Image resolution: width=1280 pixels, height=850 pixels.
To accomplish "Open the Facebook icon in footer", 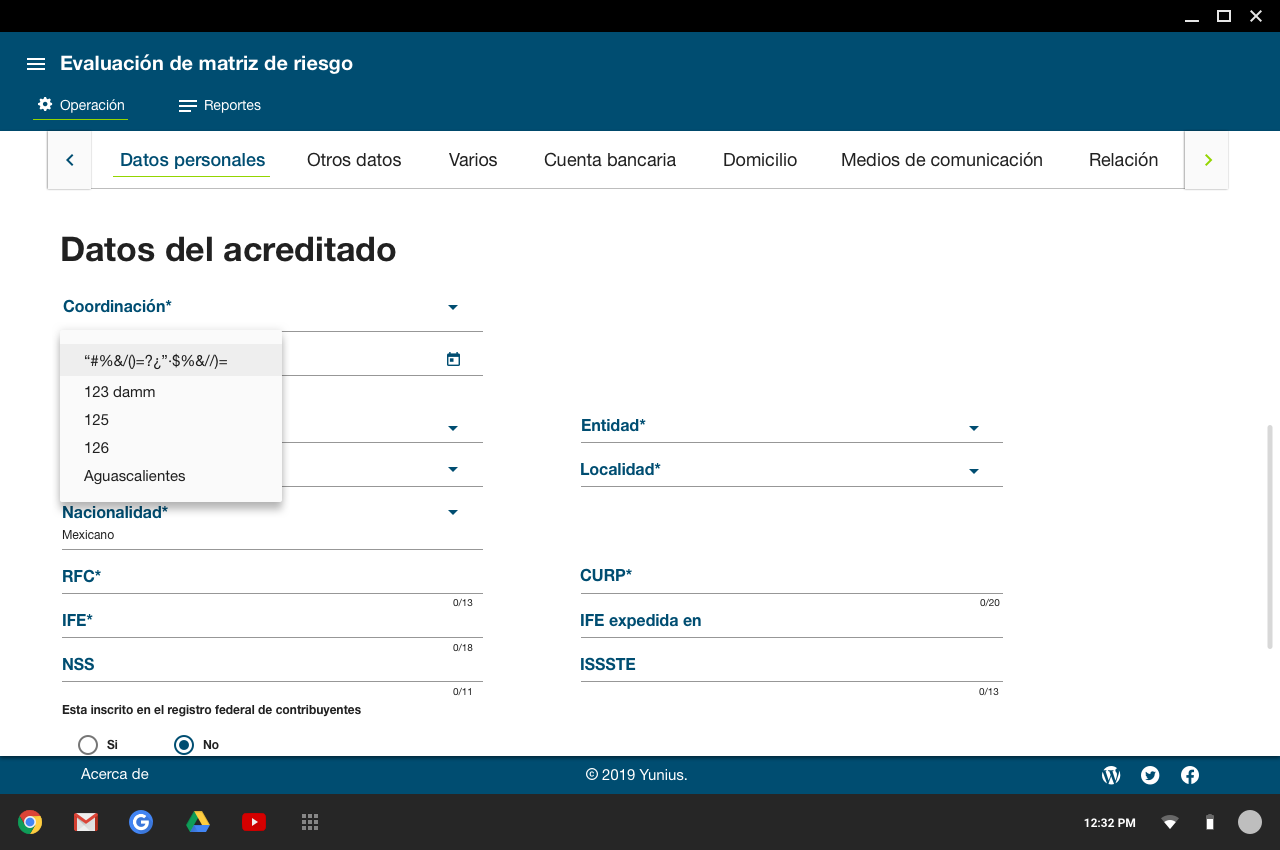I will tap(1190, 775).
